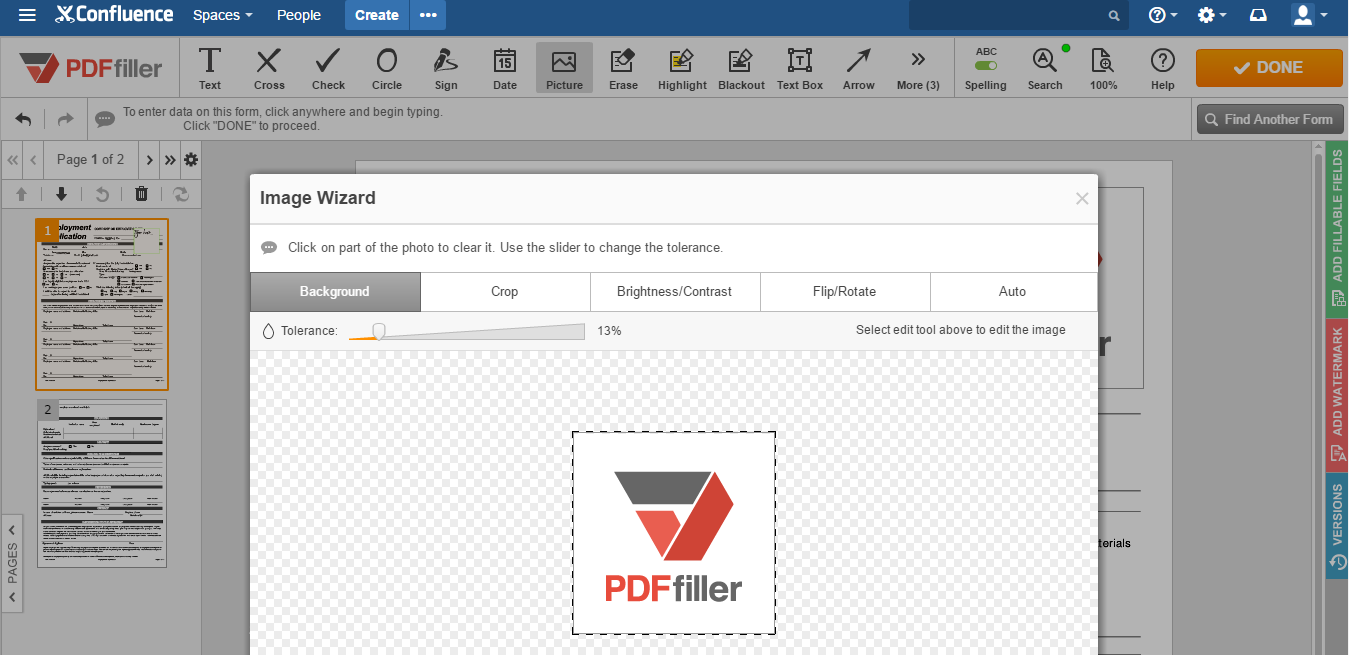Open the Search tool
1349x655 pixels.
tap(1045, 68)
